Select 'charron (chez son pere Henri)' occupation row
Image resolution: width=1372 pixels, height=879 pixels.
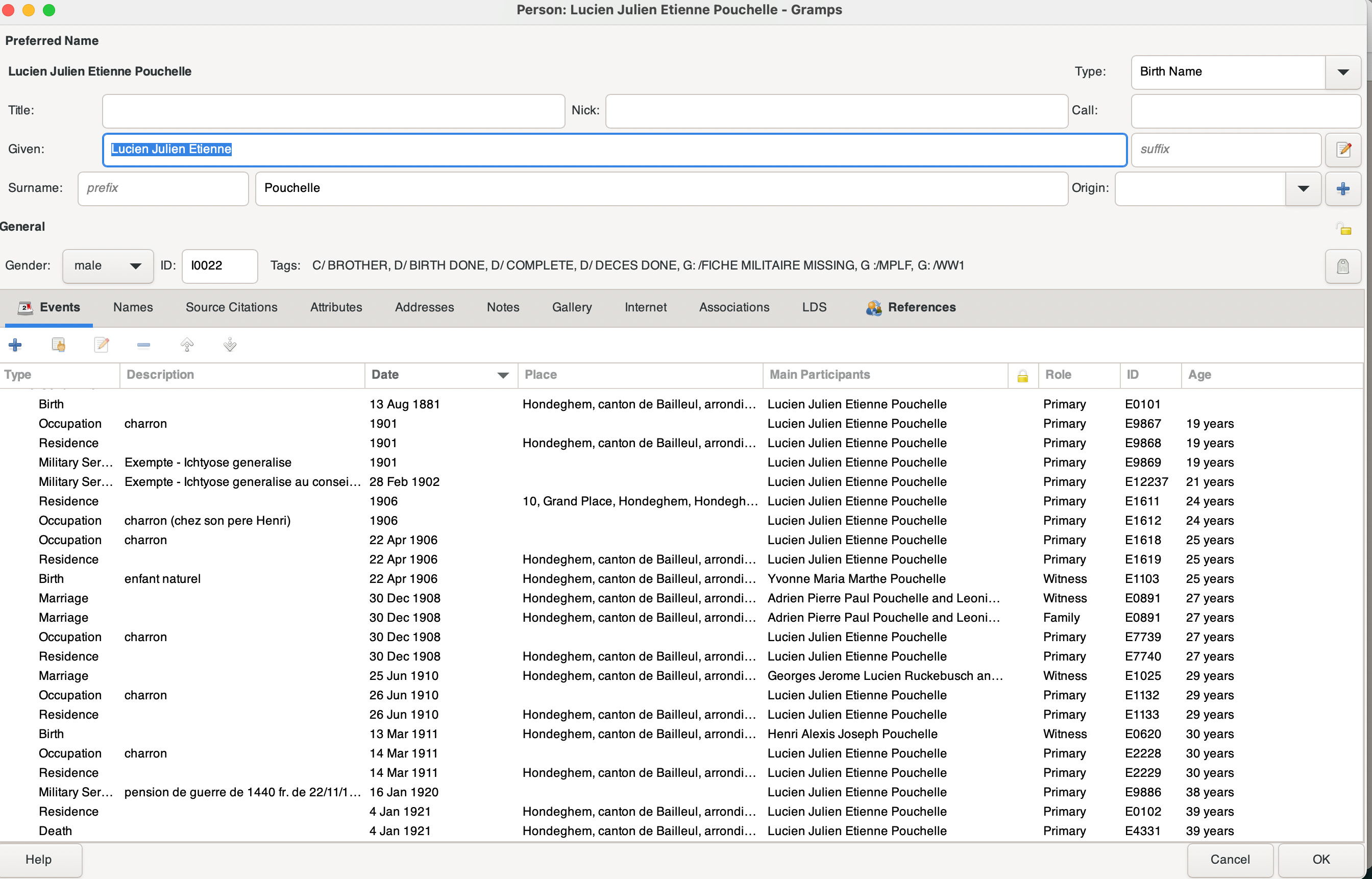coord(681,521)
